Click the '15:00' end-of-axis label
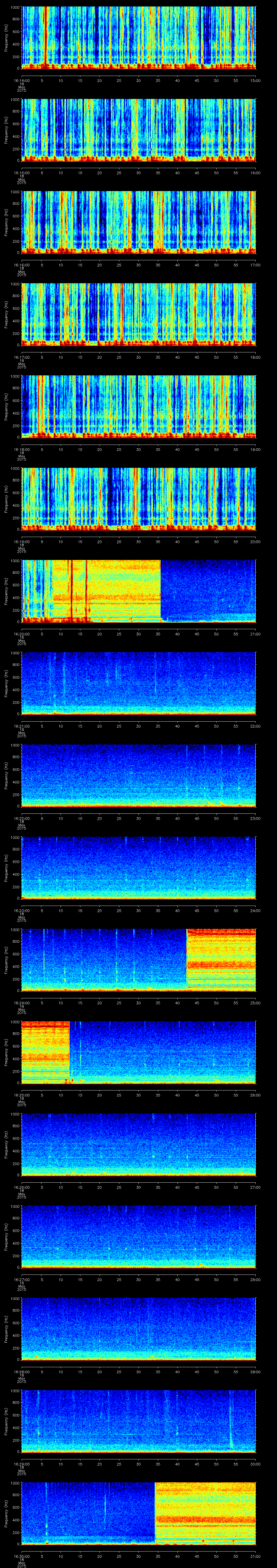Viewport: 277px width, 1568px height. (x=255, y=80)
